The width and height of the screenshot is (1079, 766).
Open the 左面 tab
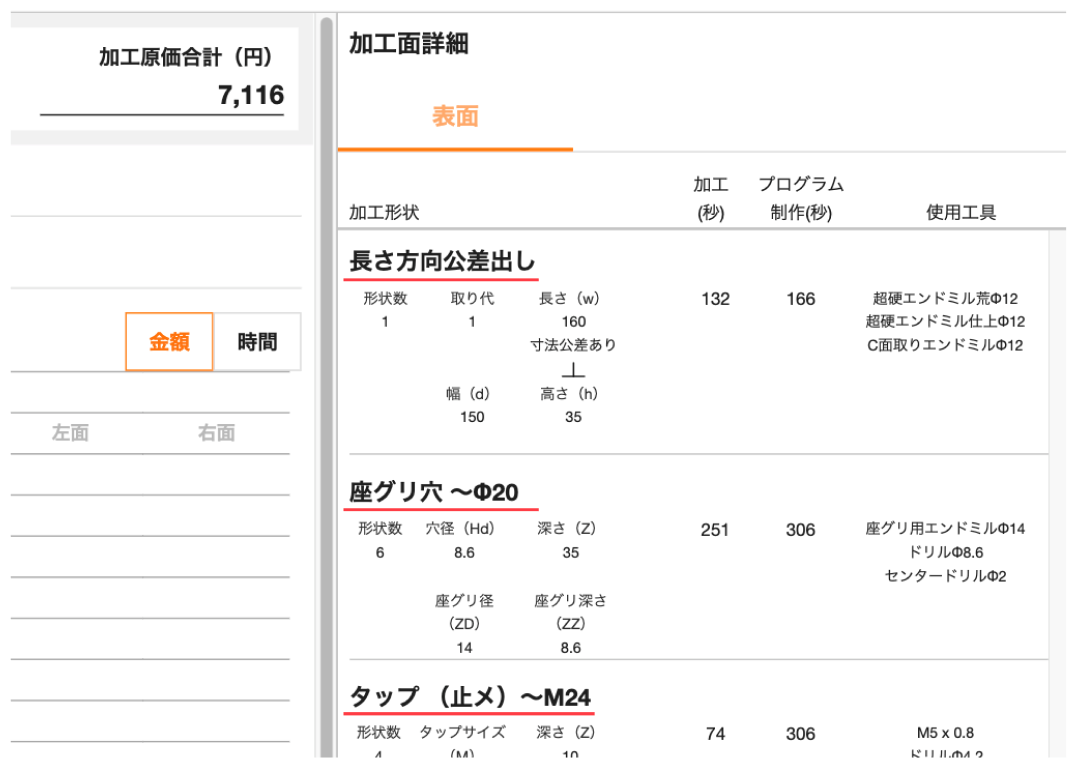[x=70, y=433]
